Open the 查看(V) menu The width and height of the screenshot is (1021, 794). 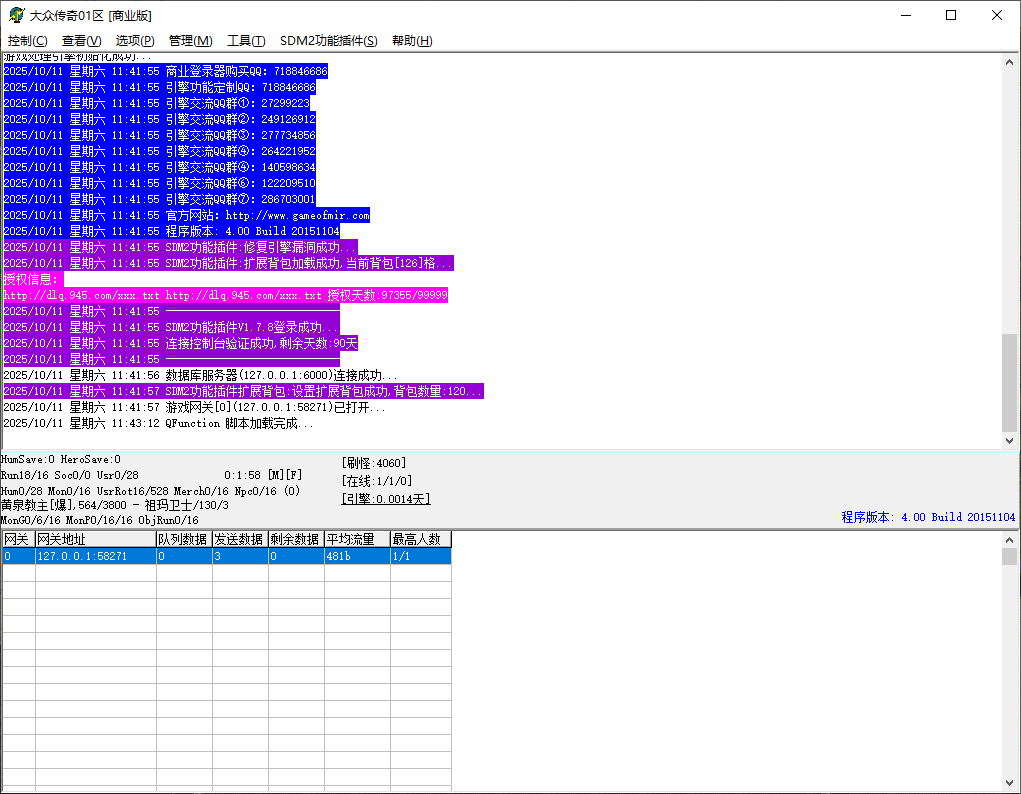click(81, 41)
